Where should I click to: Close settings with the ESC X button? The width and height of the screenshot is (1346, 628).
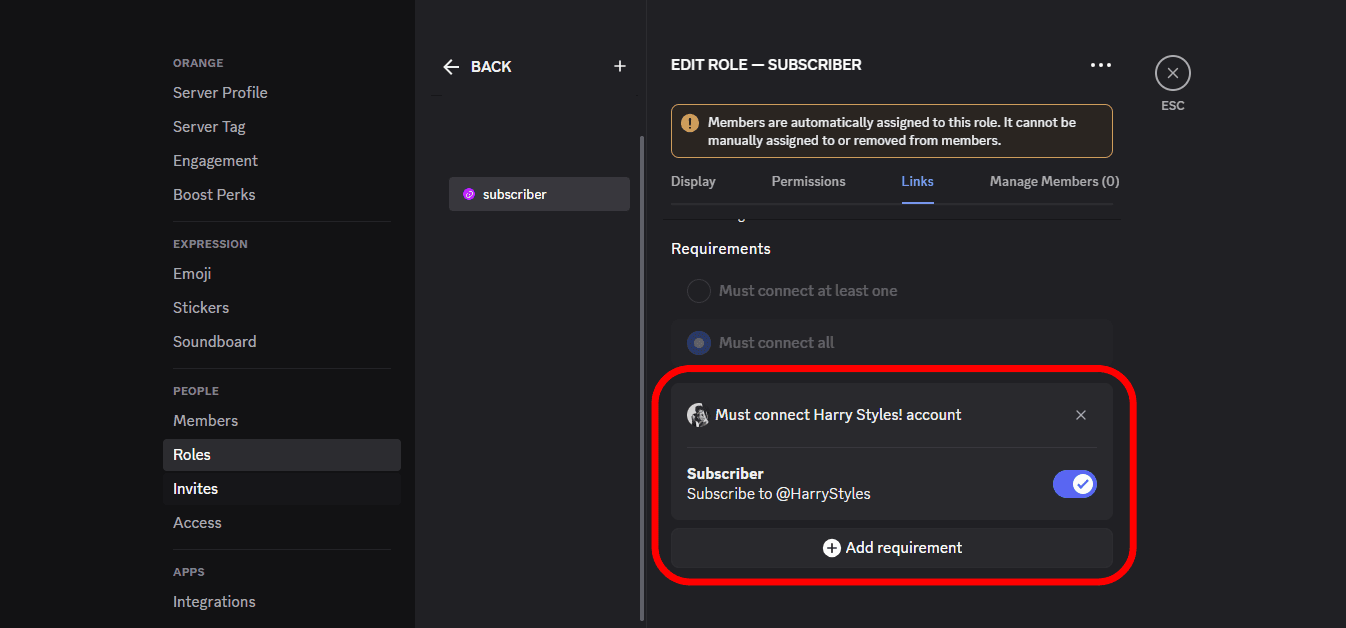1172,74
